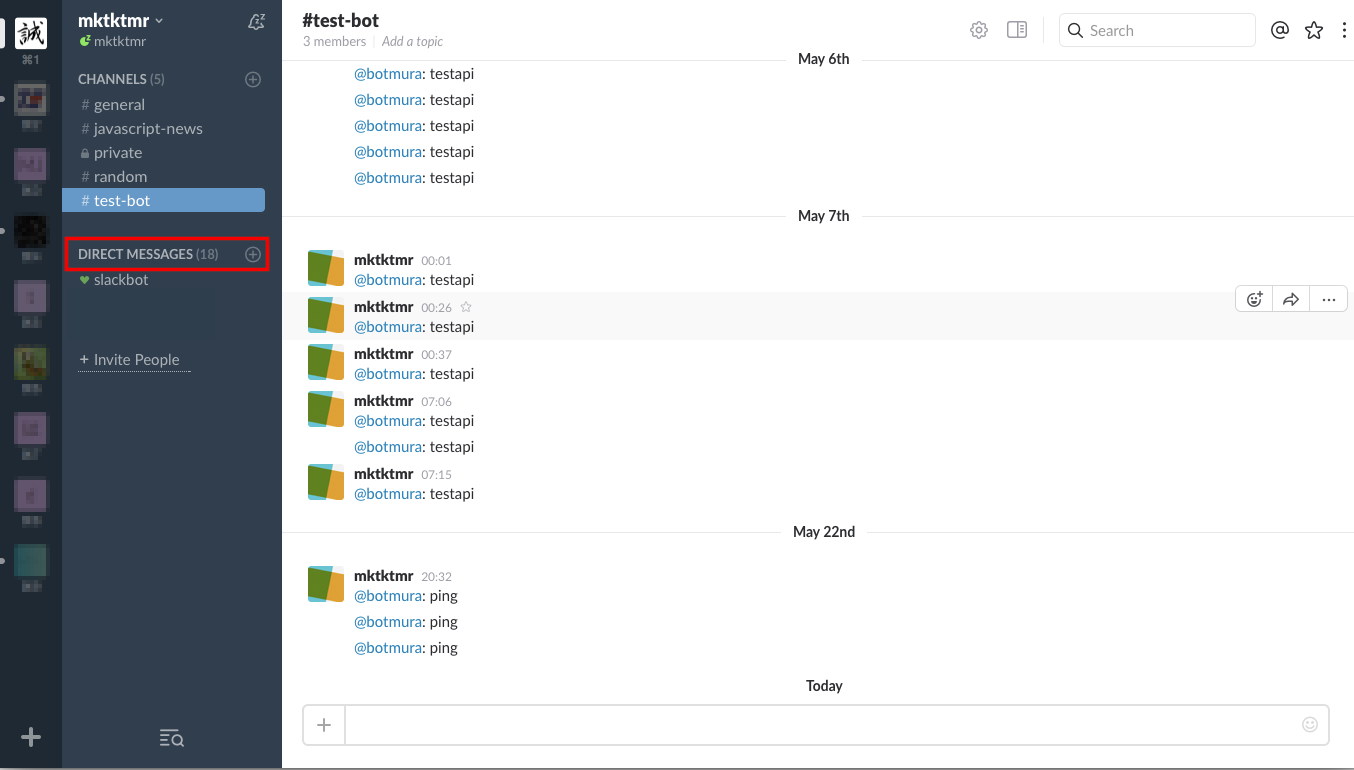1354x770 pixels.
Task: Click mktktmr avatar on 07:15 message
Action: coord(326,482)
